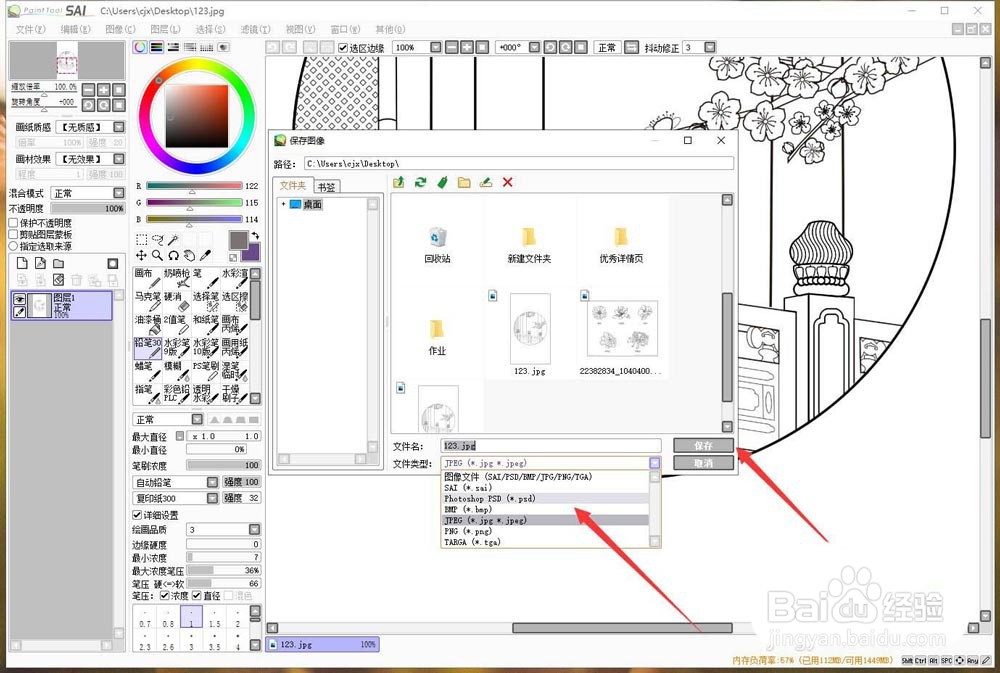Click the purple background color swatch
Screen dimensions: 1000x673
(x=253, y=253)
